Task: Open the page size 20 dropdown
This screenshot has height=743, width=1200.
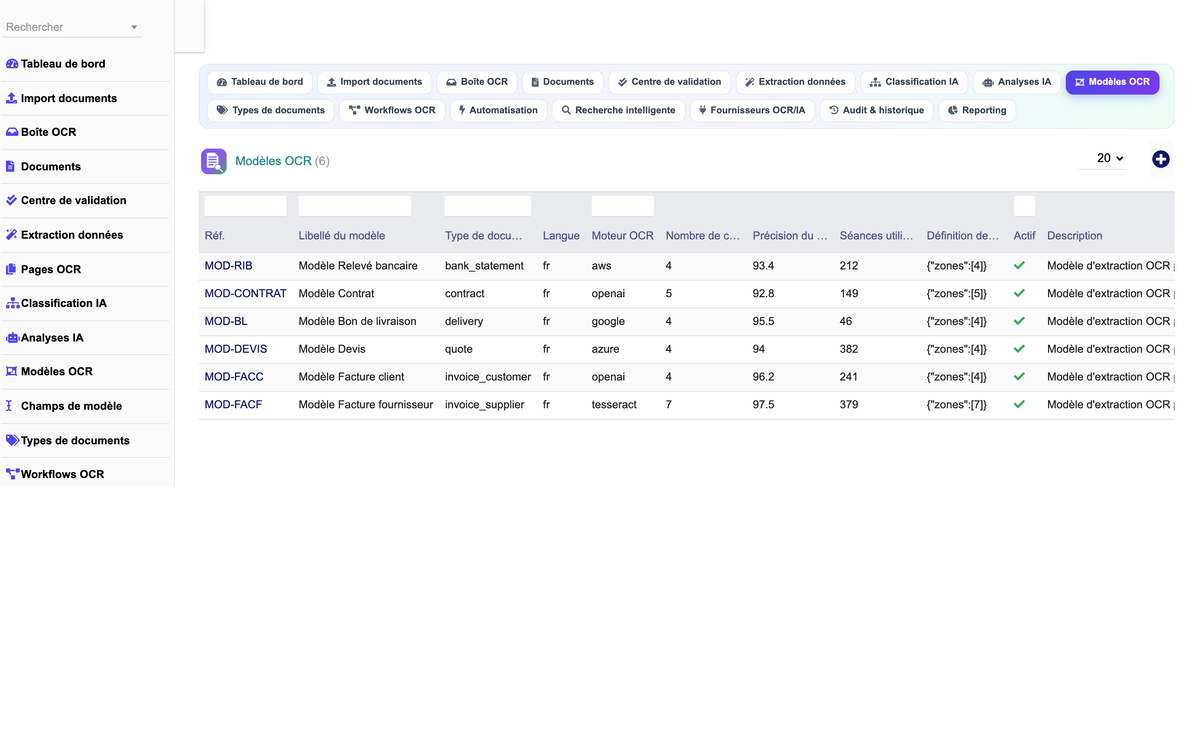Action: click(x=1103, y=158)
